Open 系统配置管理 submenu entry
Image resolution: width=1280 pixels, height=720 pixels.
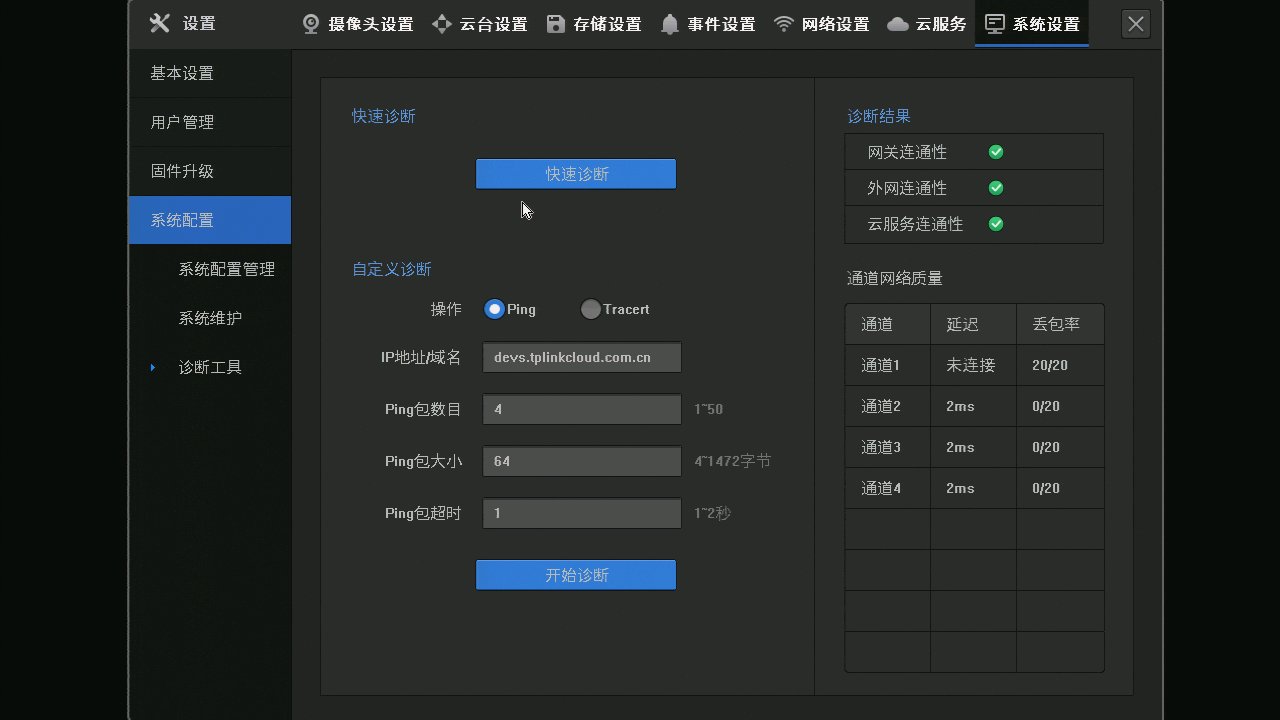(226, 269)
